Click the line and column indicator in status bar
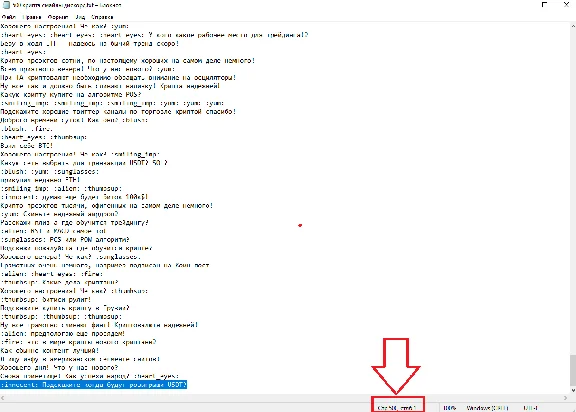This screenshot has width=576, height=412. tap(397, 408)
